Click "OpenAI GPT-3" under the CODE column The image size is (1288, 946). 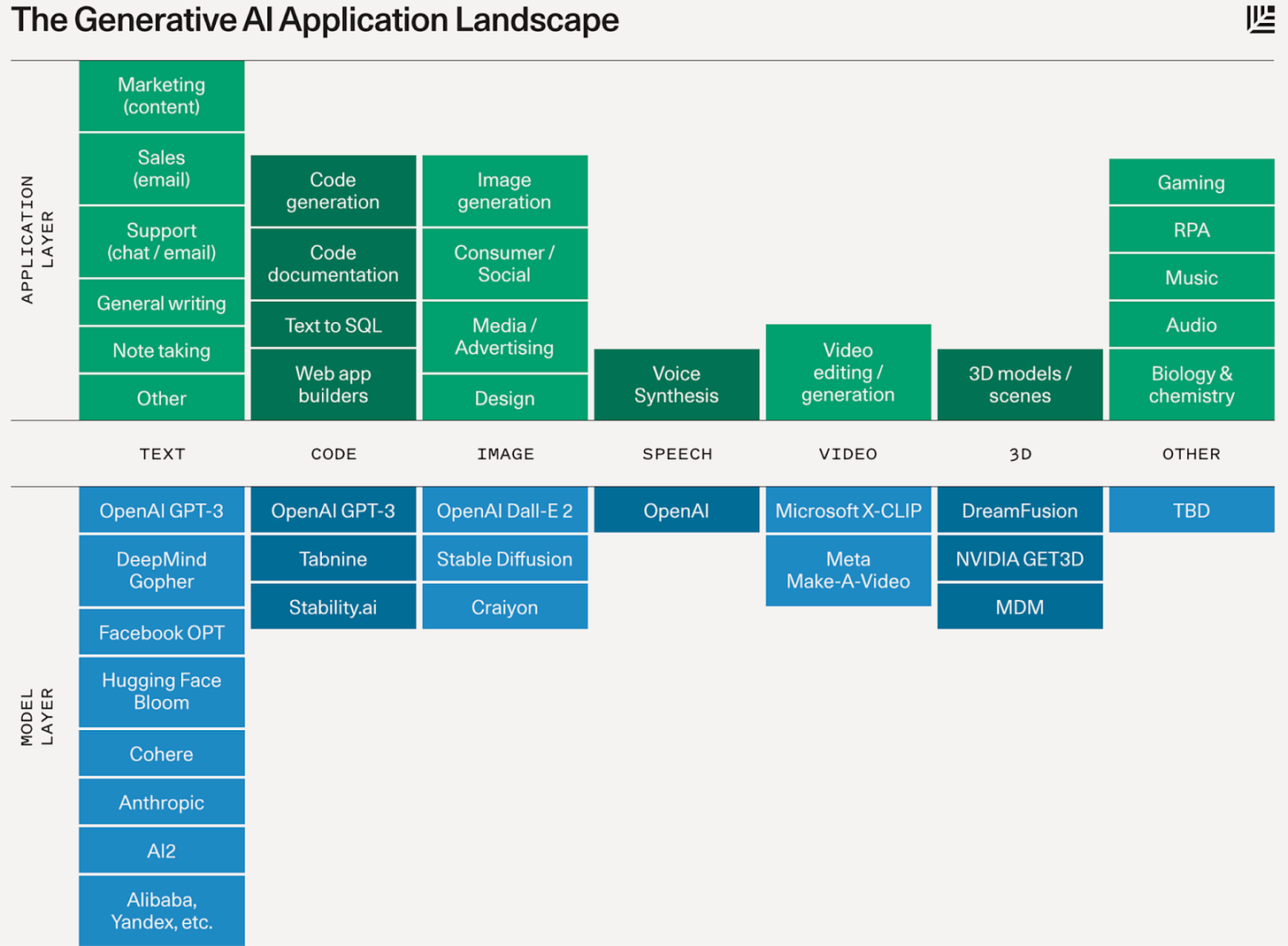pos(333,510)
